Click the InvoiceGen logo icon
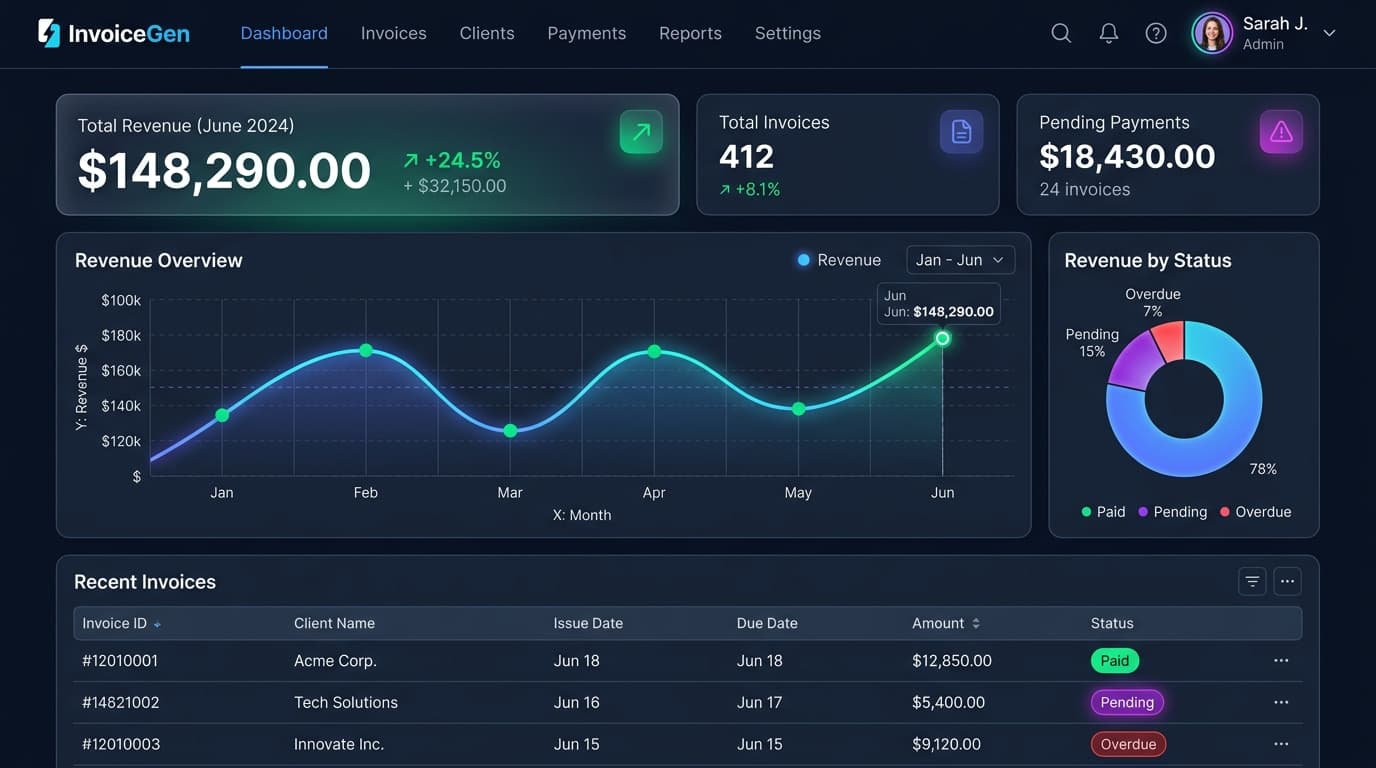 [49, 33]
